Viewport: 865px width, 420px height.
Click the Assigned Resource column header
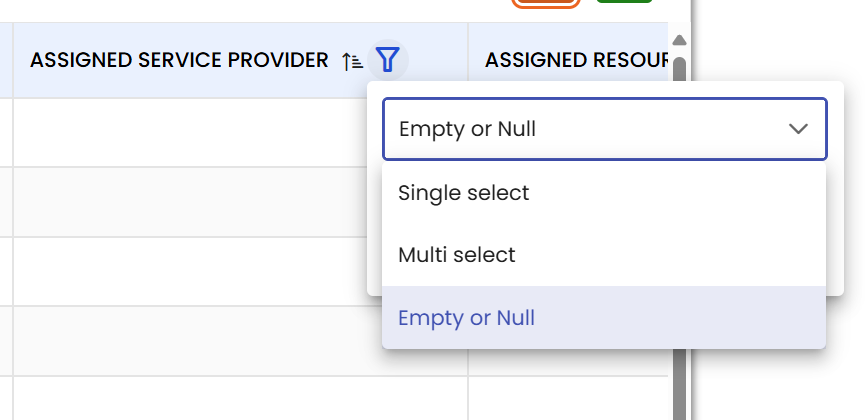575,61
